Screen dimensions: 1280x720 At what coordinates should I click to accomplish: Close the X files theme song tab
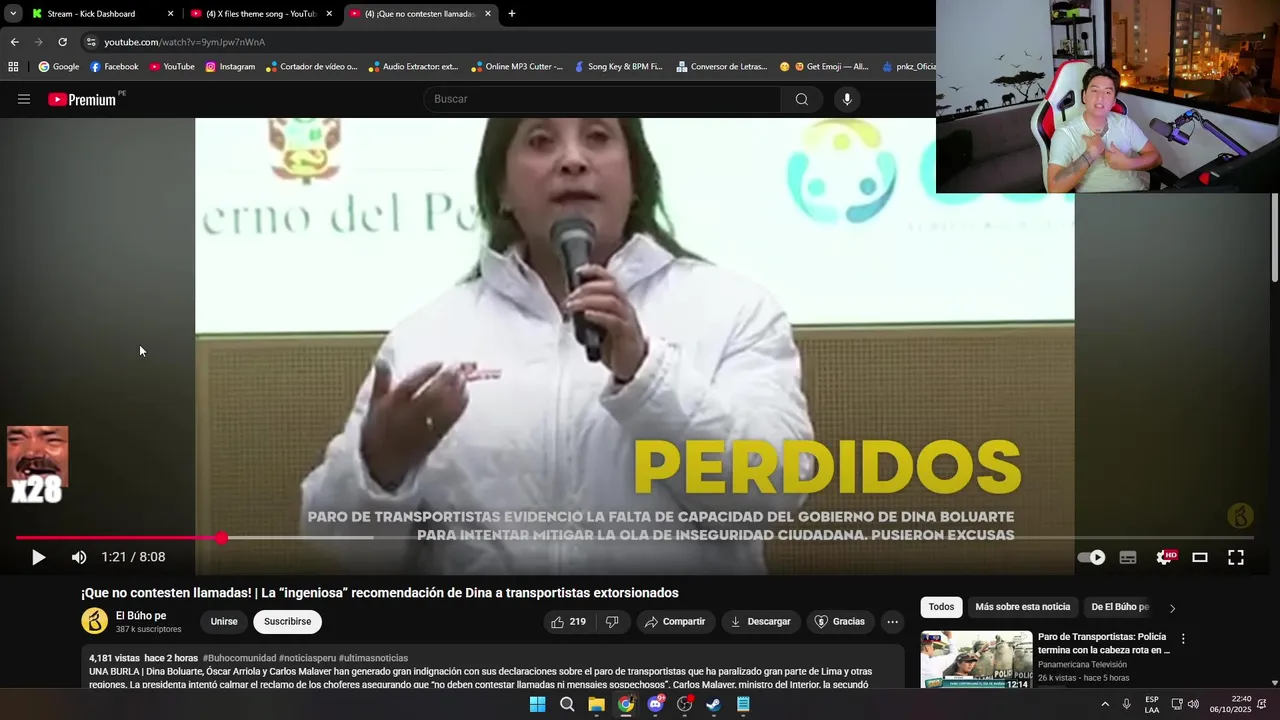329,14
